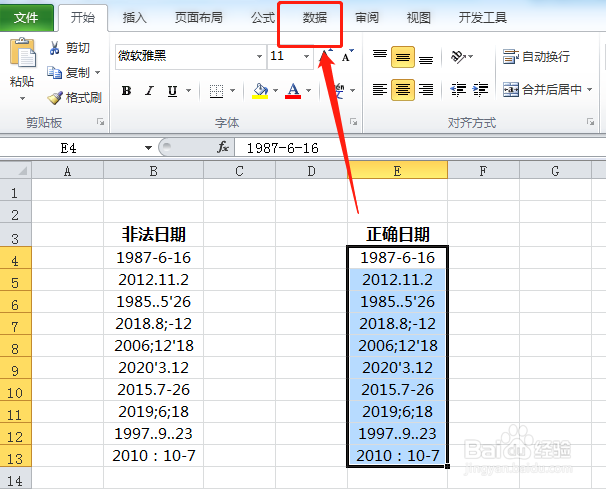Open the underline style dropdown arrow
This screenshot has height=489, width=606.
189,90
